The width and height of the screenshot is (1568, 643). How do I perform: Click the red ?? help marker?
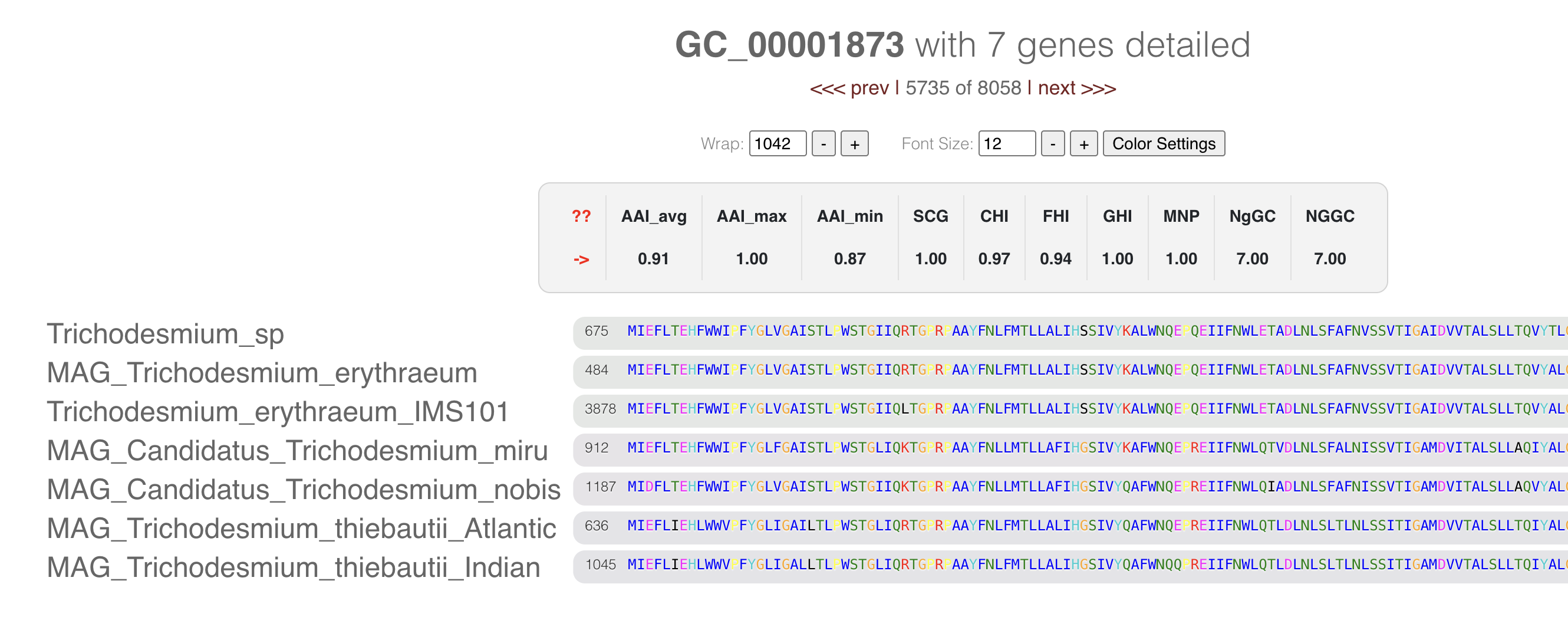(581, 216)
